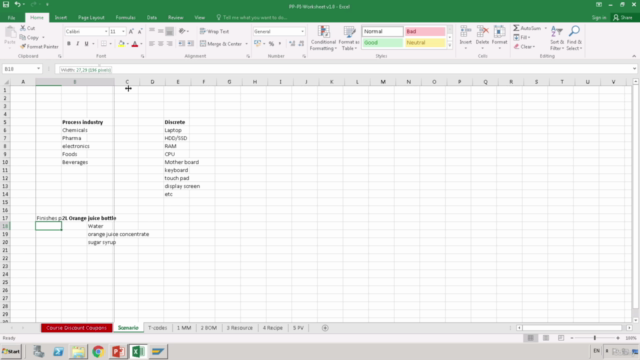Image resolution: width=640 pixels, height=360 pixels.
Task: Open Find & Select menu
Action: click(574, 38)
